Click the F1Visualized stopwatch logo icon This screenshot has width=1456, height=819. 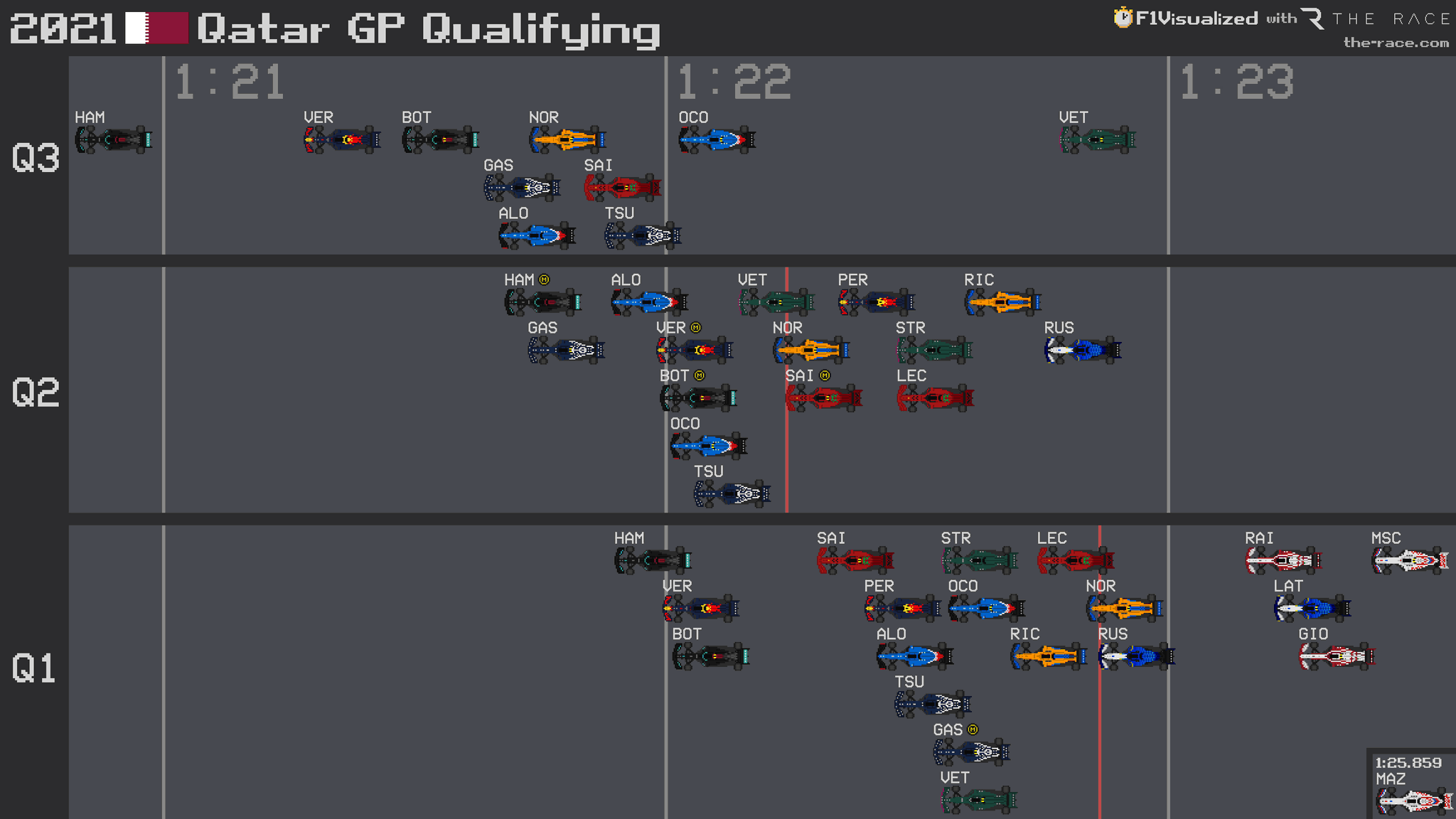(x=1123, y=18)
